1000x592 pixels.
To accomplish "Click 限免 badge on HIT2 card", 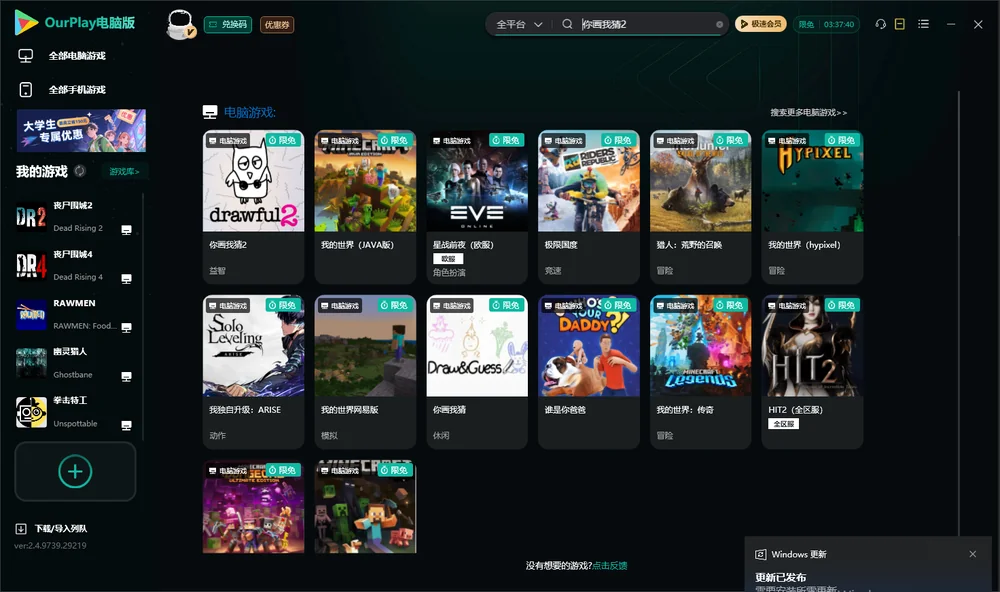I will (x=842, y=306).
